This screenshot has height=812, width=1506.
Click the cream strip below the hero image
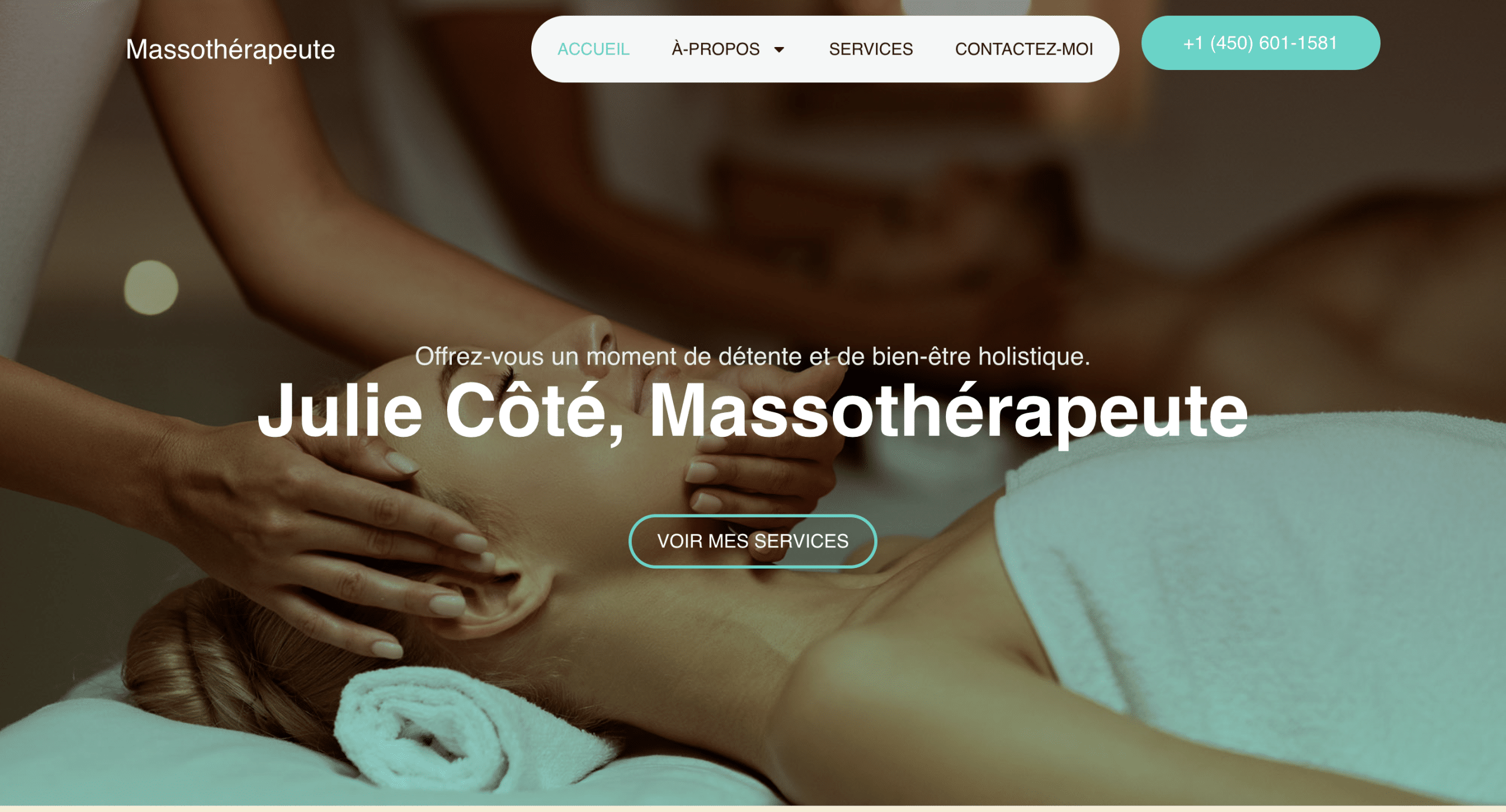[753, 809]
